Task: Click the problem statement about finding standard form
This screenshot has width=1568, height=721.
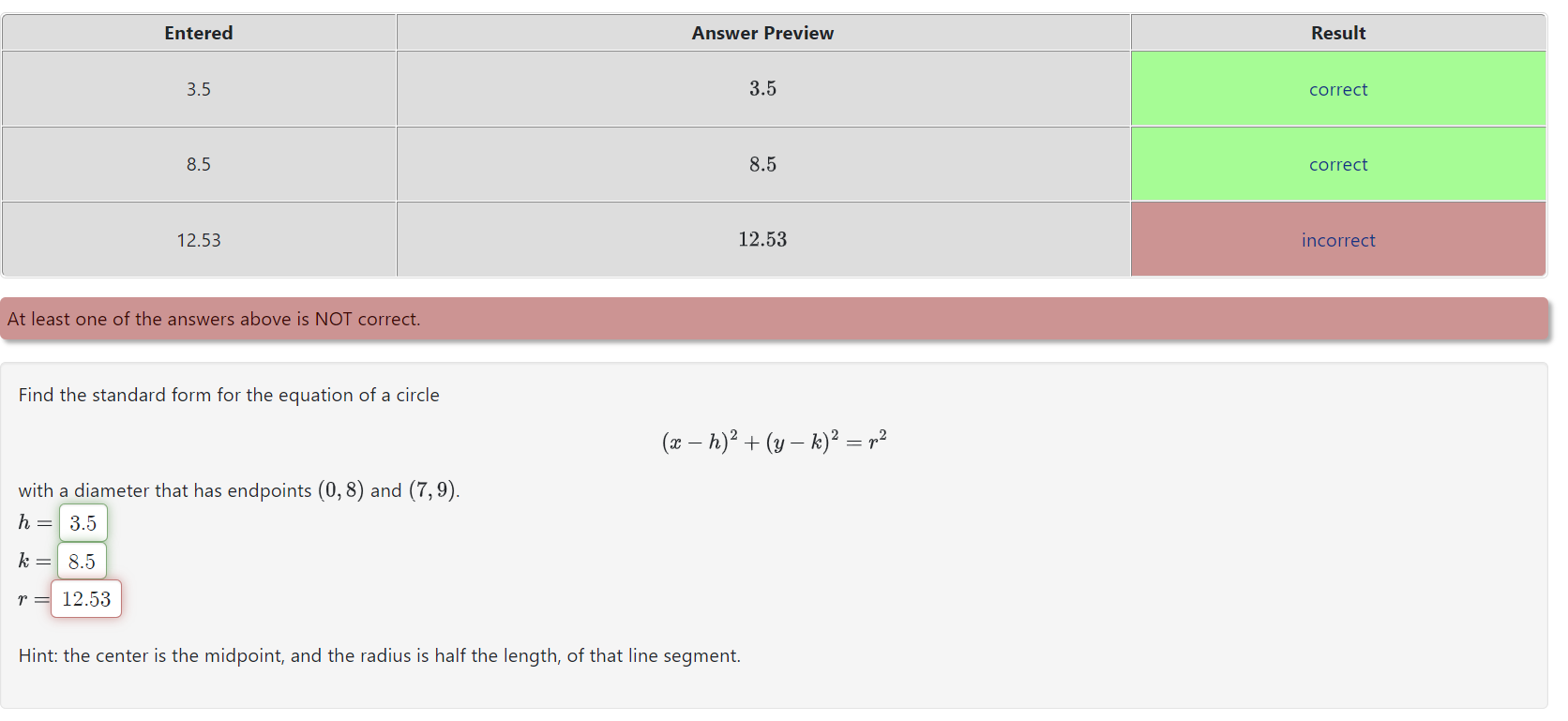Action: tap(228, 395)
